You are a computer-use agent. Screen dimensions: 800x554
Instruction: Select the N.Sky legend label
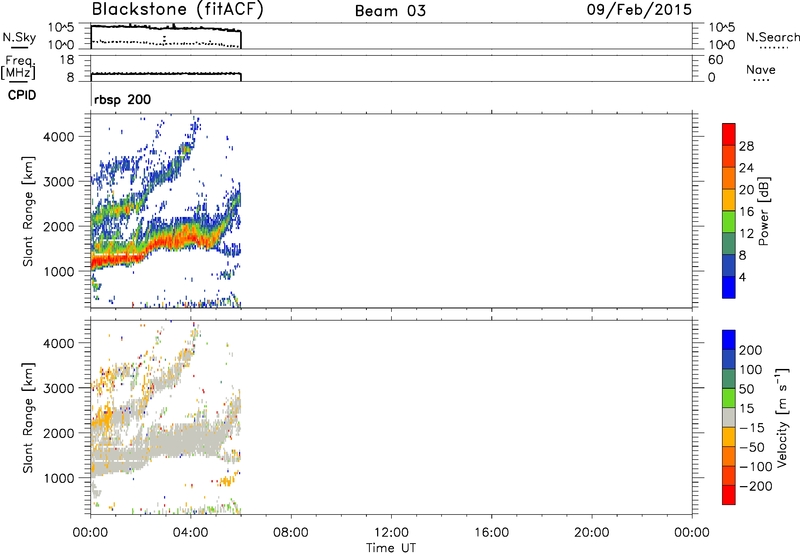pos(19,37)
